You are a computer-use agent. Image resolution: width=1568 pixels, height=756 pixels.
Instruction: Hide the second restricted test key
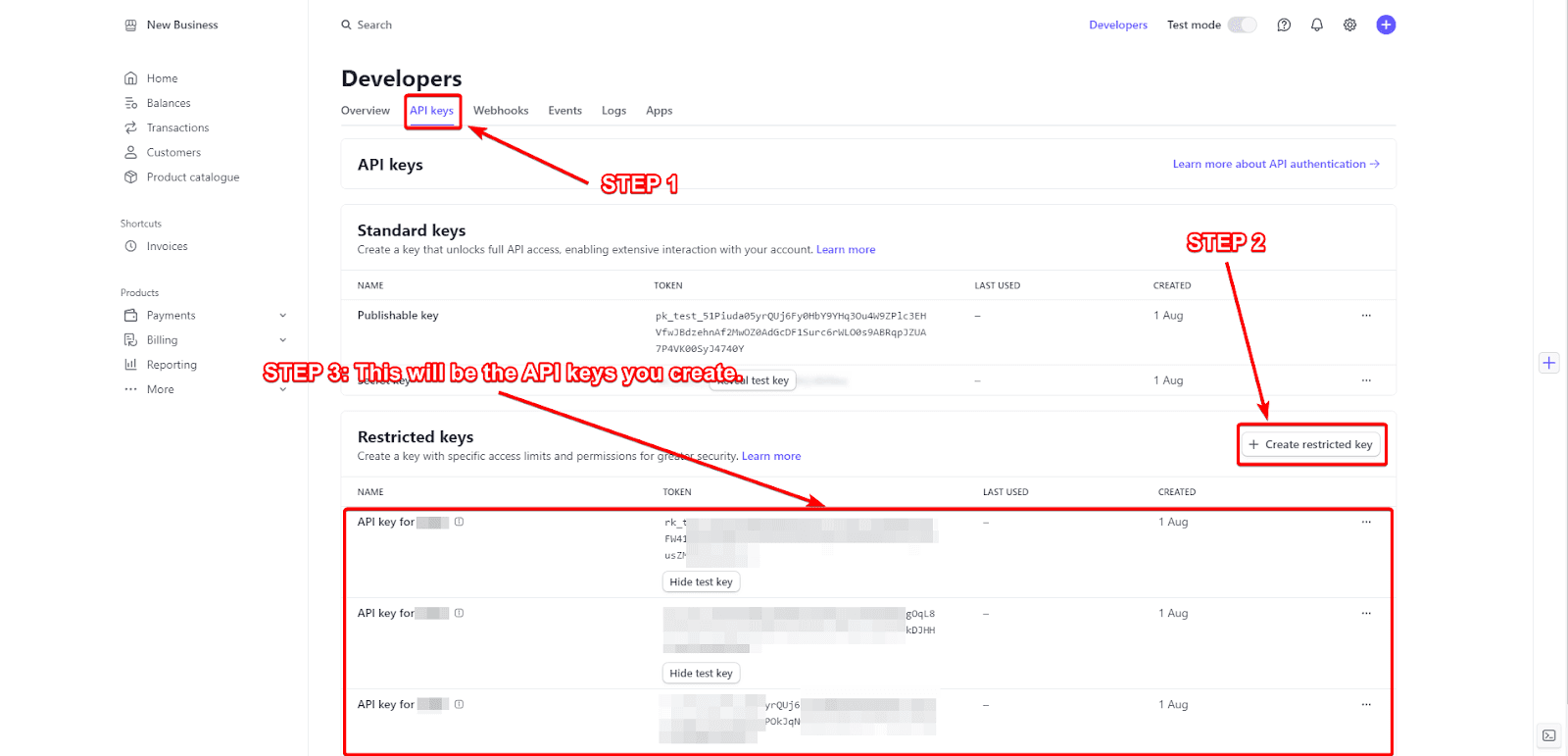[x=701, y=674]
